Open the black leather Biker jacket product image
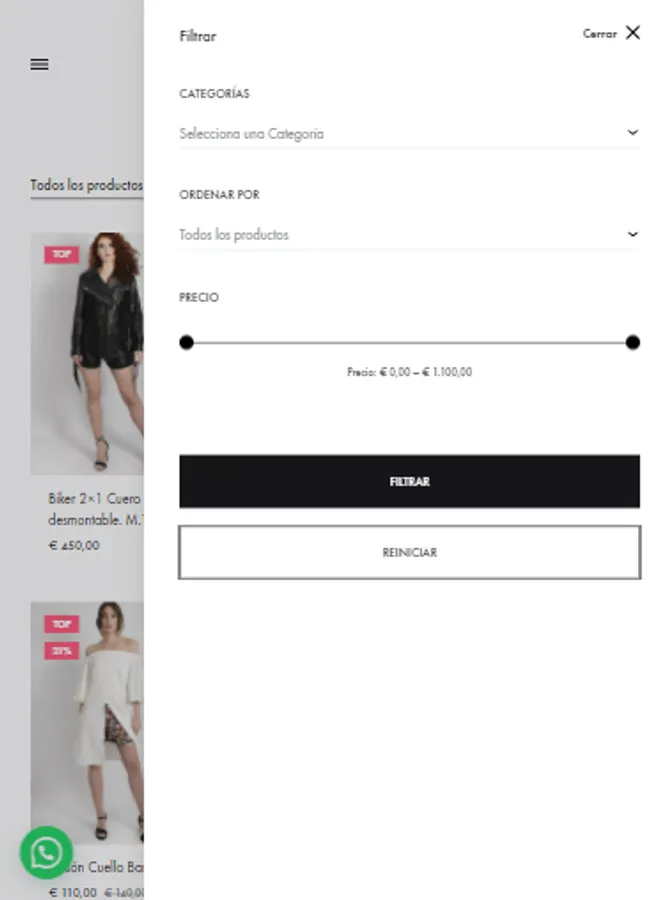 point(87,354)
